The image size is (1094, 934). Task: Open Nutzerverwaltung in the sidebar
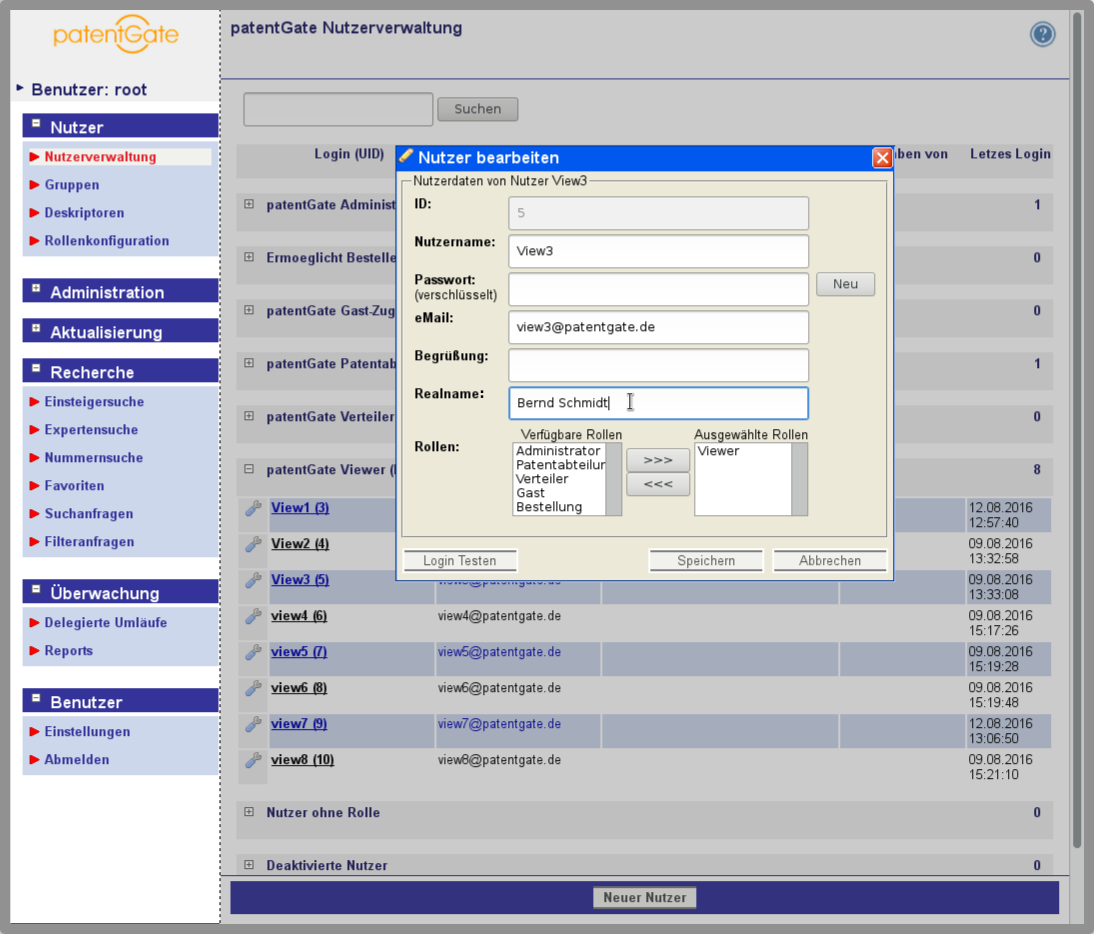[x=100, y=157]
